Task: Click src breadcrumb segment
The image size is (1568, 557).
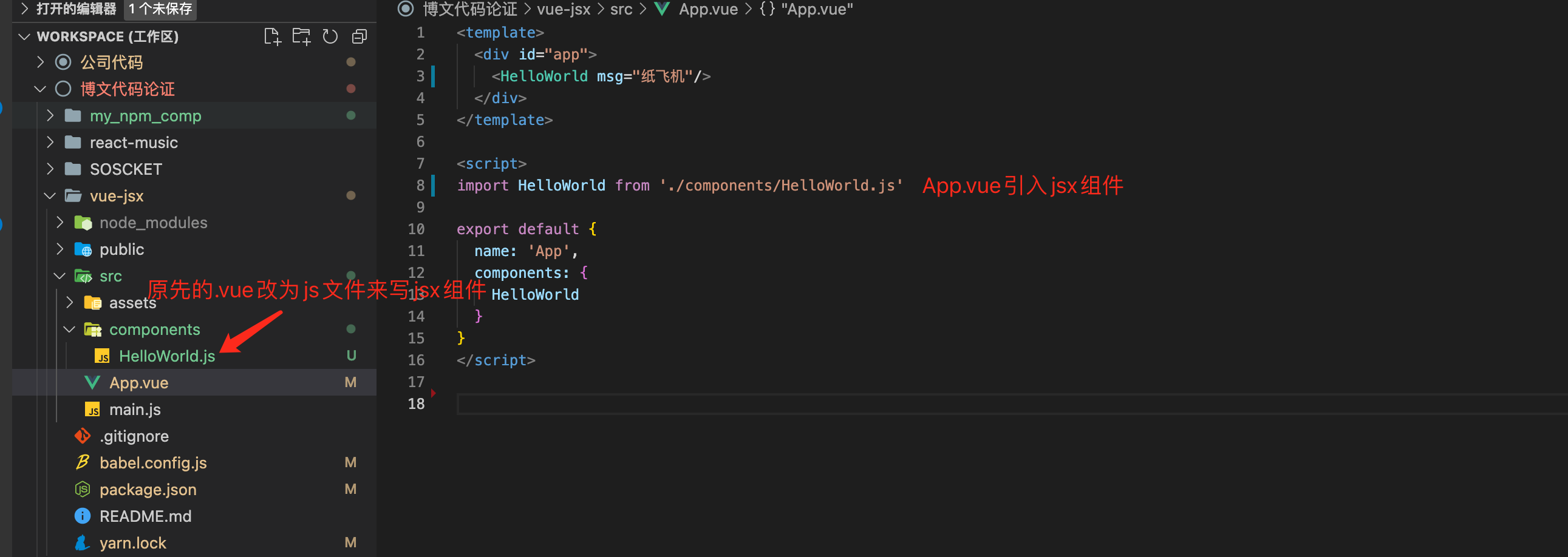Action: [x=621, y=9]
